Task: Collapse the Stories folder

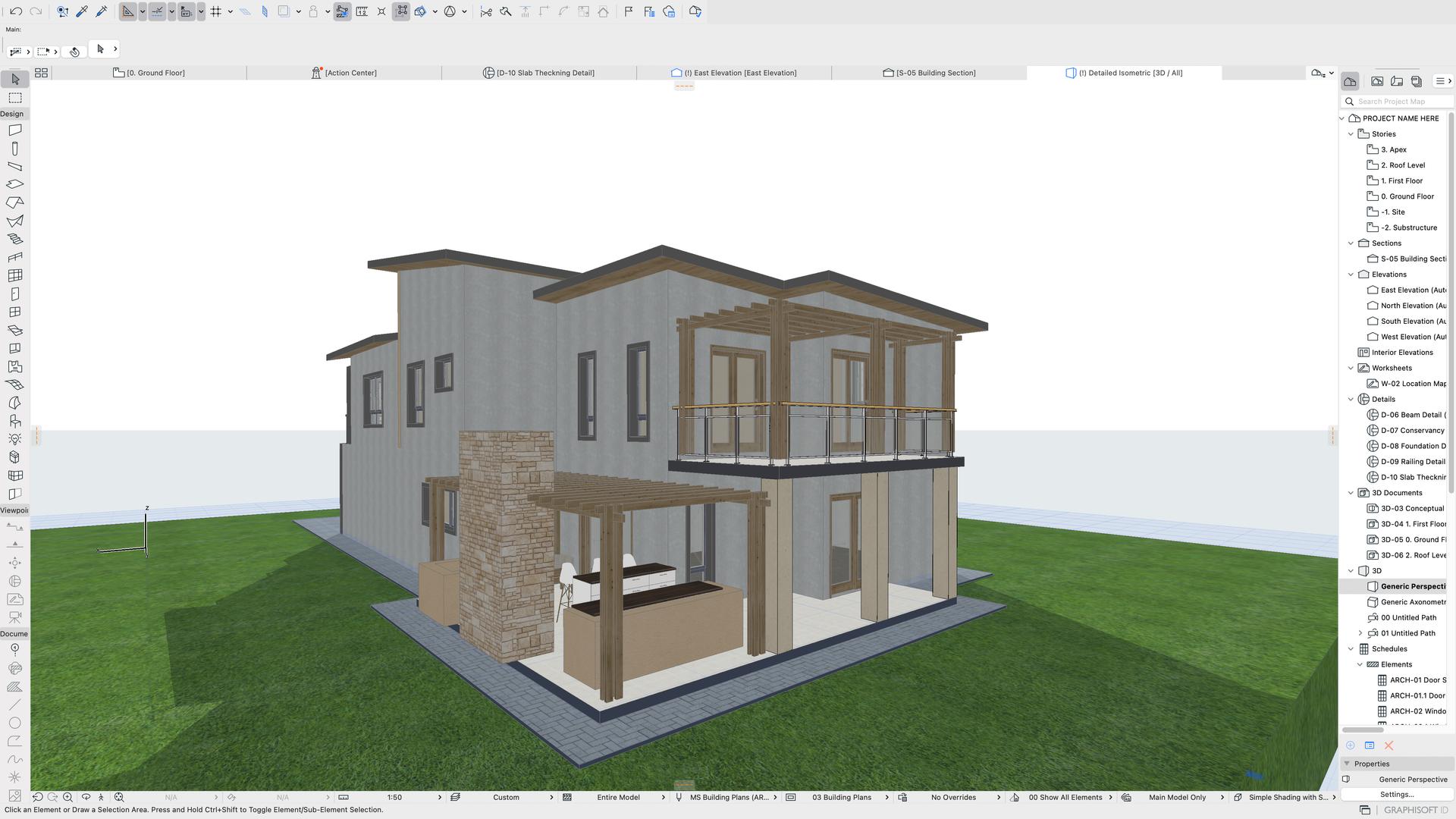Action: click(1351, 134)
